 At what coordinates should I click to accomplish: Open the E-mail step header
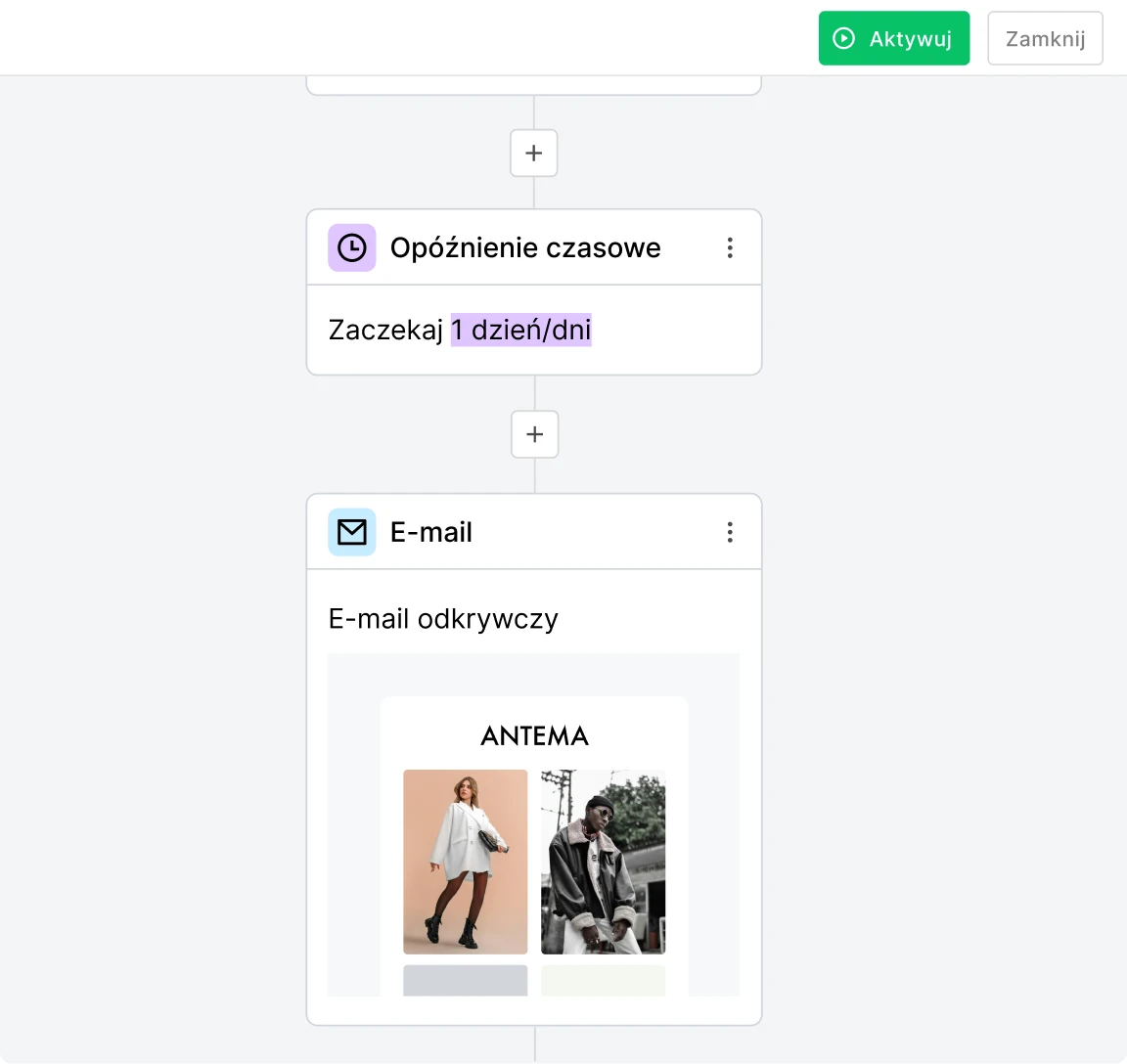(430, 531)
